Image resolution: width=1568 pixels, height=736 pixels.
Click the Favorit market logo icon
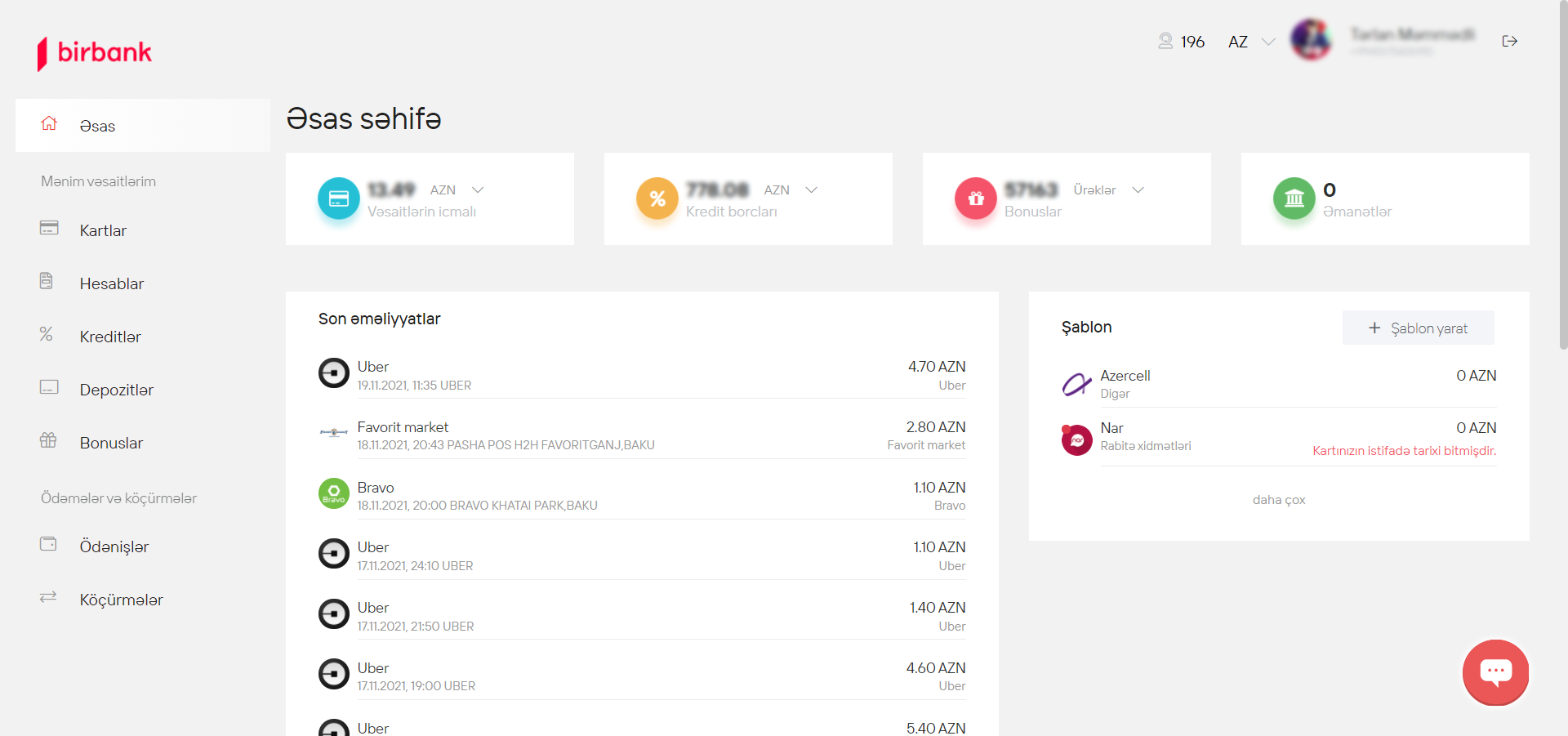pos(333,433)
